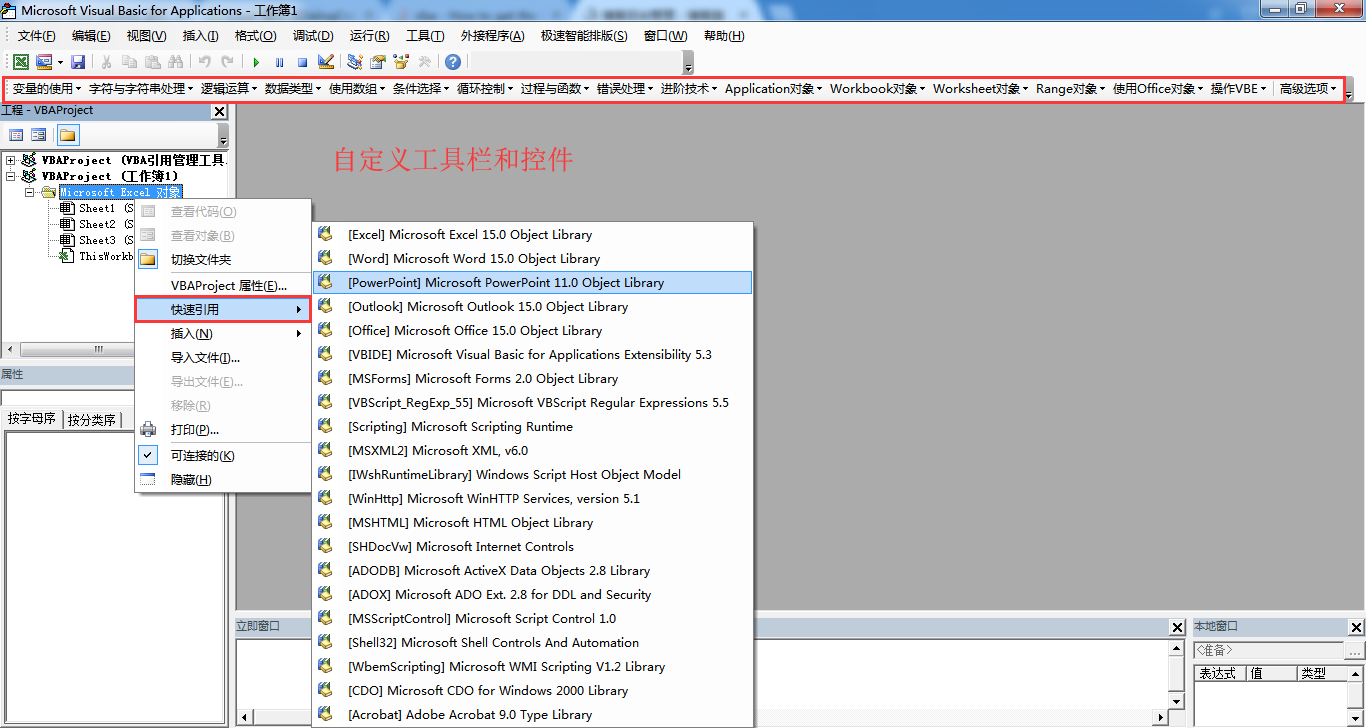
Task: Collapse the VBAProject (工作簿1) node
Action: click(11, 176)
